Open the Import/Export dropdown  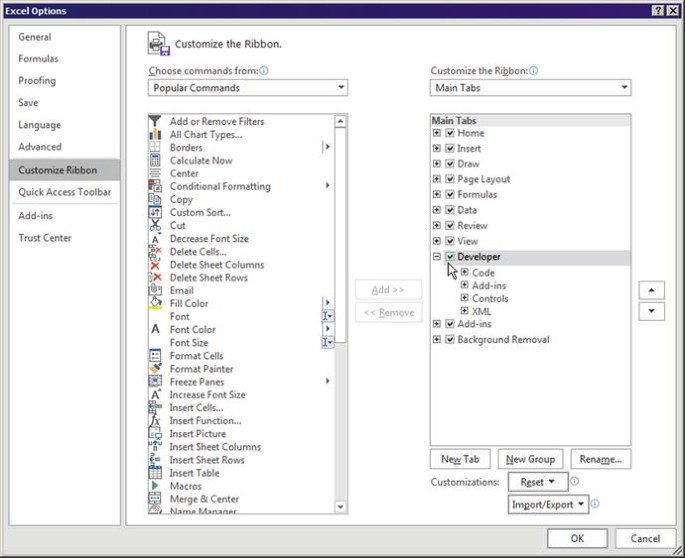point(546,505)
